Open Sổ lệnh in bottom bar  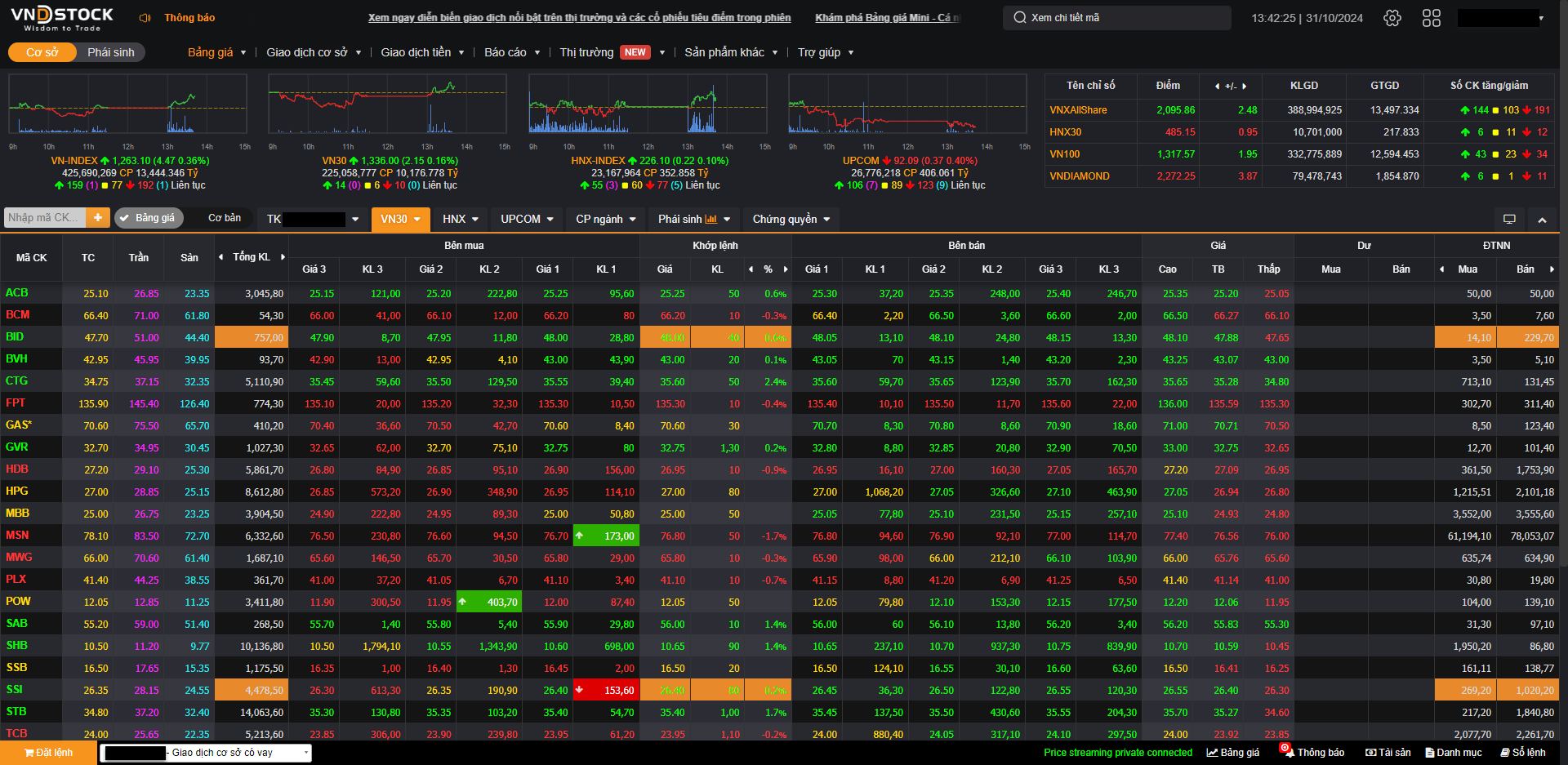coord(1522,753)
